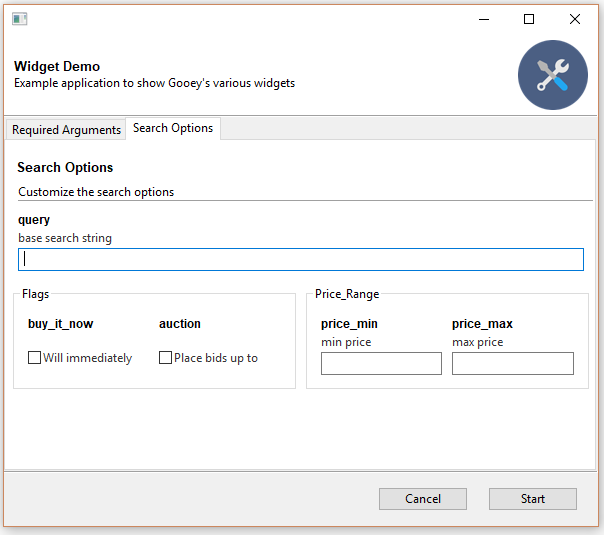Viewport: 604px width, 535px height.
Task: Click the Widget Demo header title
Action: (x=57, y=67)
